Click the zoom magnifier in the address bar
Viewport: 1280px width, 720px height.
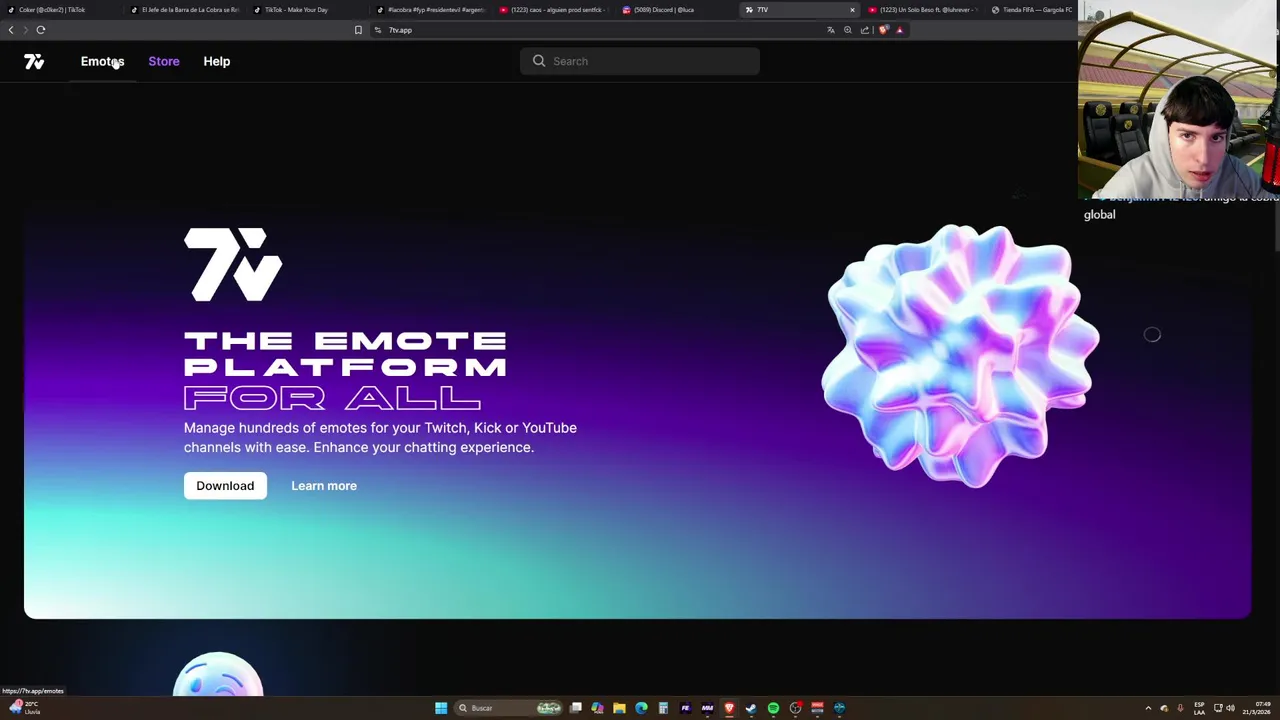pos(848,30)
